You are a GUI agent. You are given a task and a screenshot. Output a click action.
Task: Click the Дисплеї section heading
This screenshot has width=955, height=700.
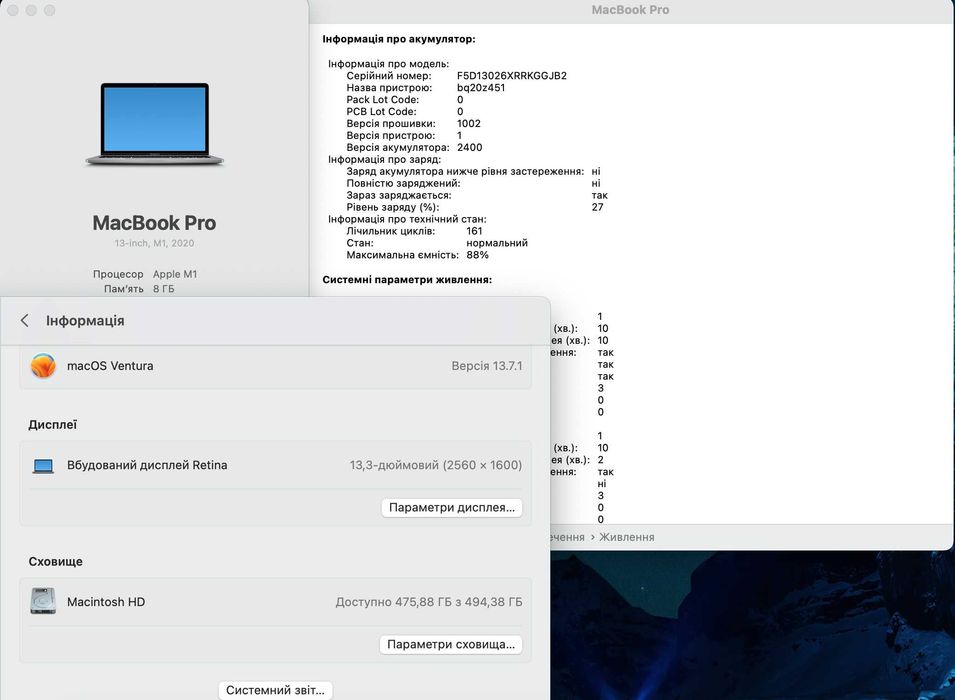pyautogui.click(x=52, y=425)
